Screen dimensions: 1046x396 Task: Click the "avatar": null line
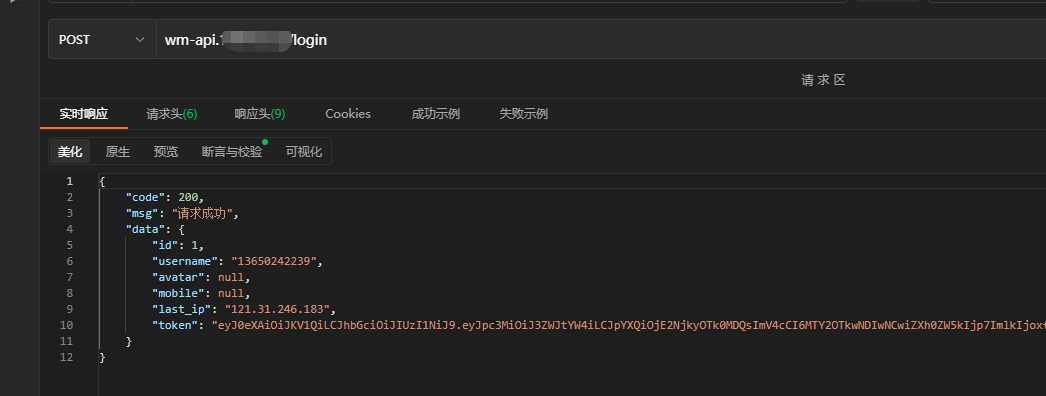pyautogui.click(x=201, y=277)
